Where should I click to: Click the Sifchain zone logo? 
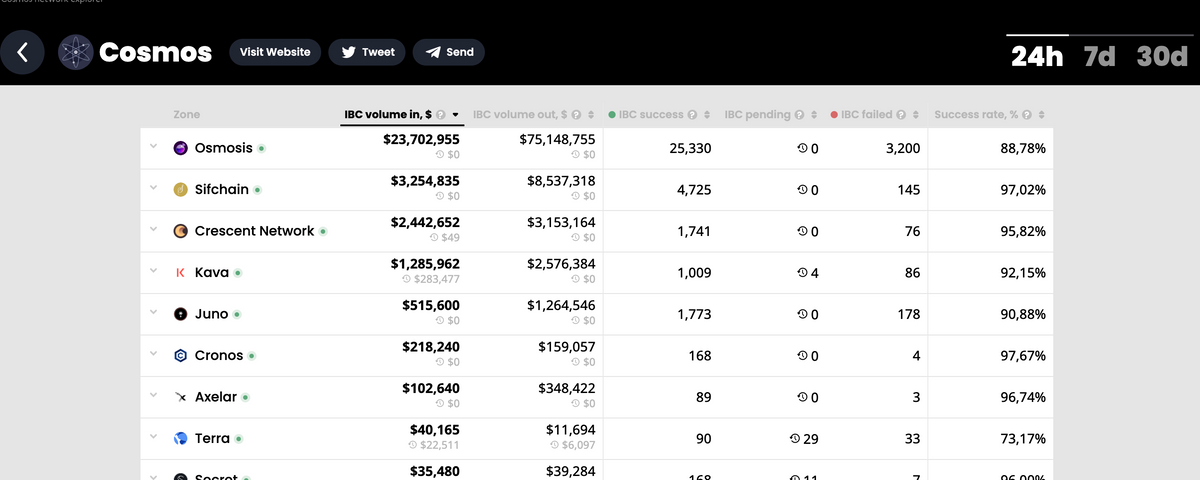181,189
